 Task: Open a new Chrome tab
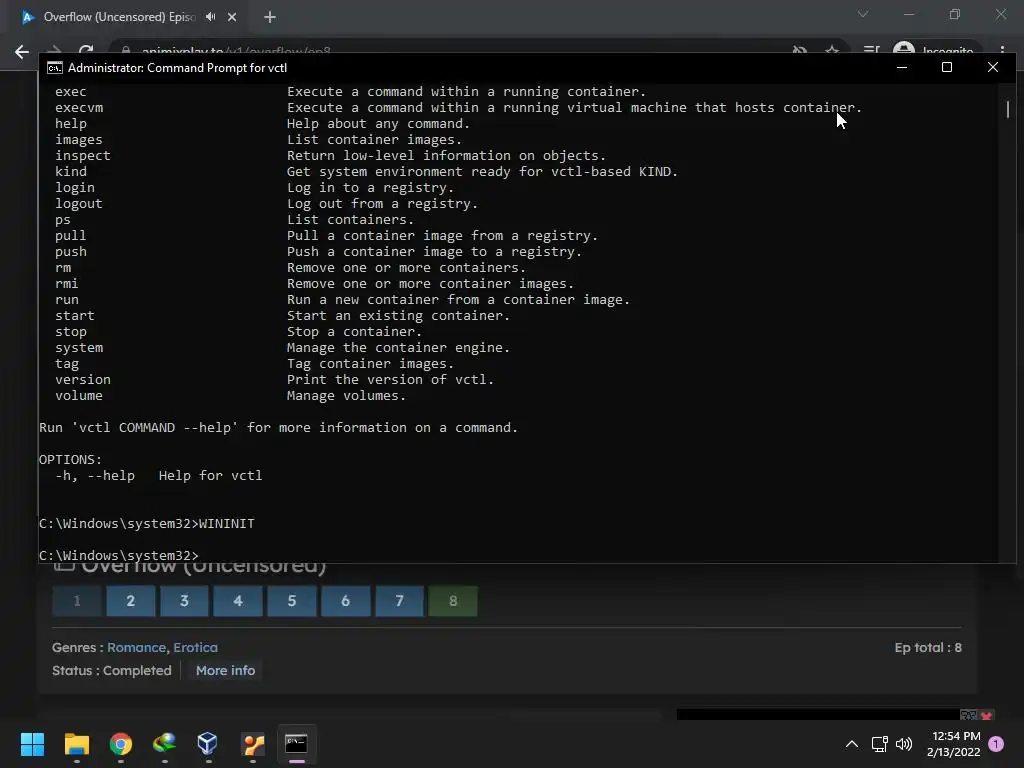pyautogui.click(x=270, y=17)
